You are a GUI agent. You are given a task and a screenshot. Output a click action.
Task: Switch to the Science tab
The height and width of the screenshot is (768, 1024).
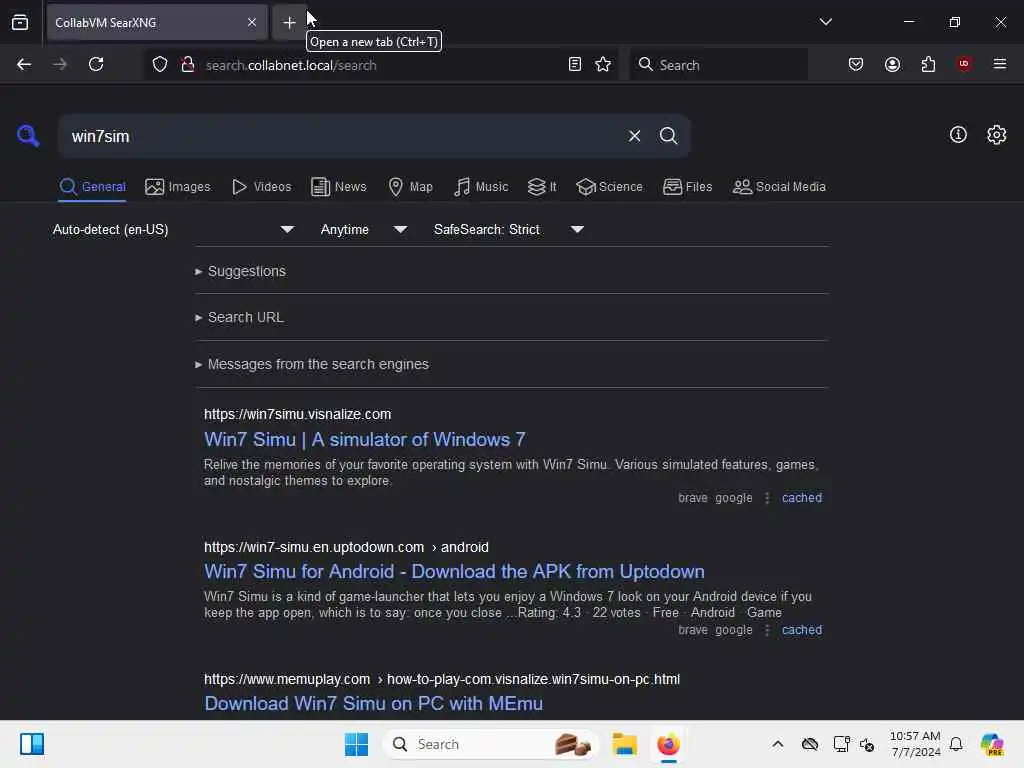click(x=609, y=187)
